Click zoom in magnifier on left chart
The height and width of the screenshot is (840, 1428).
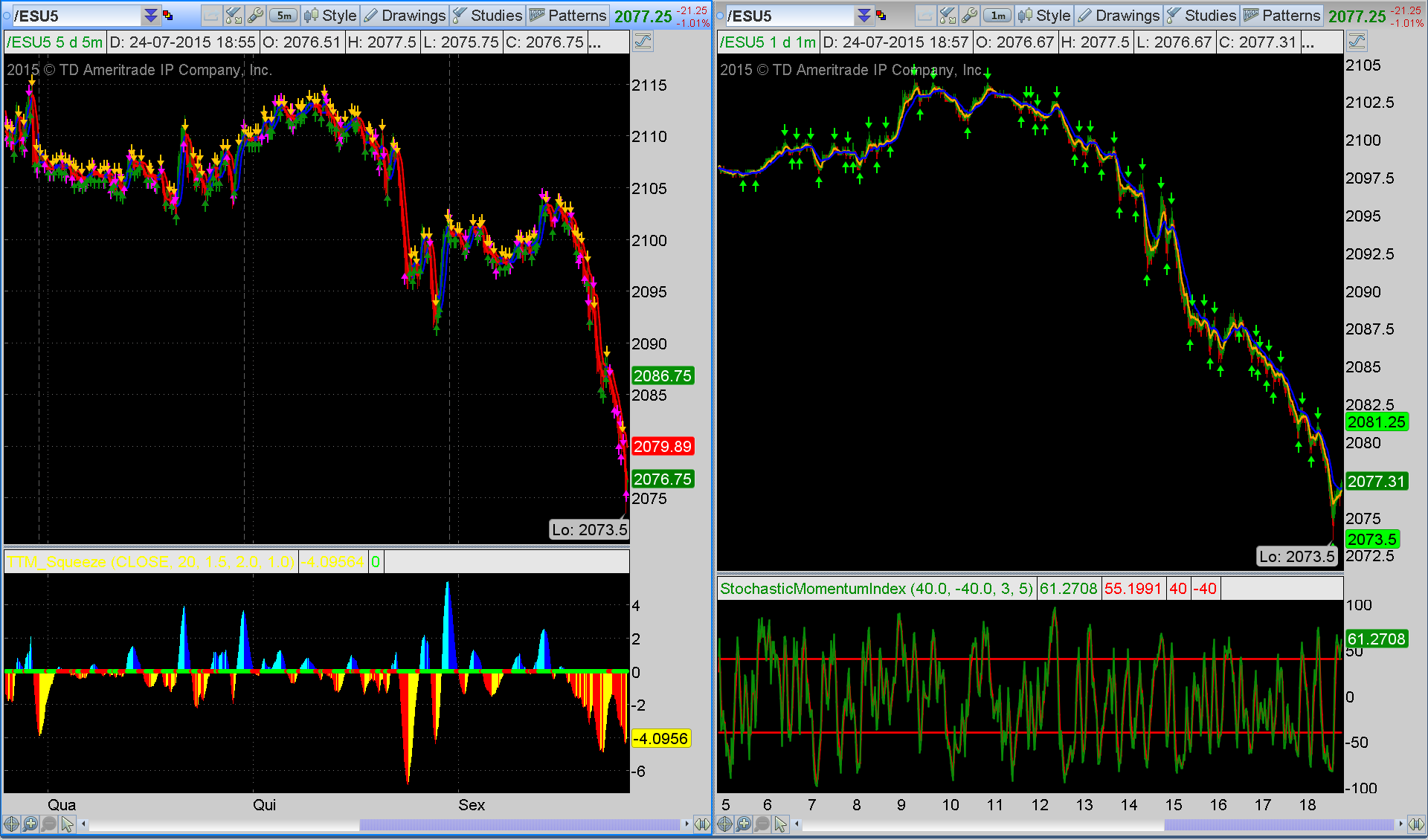[30, 824]
